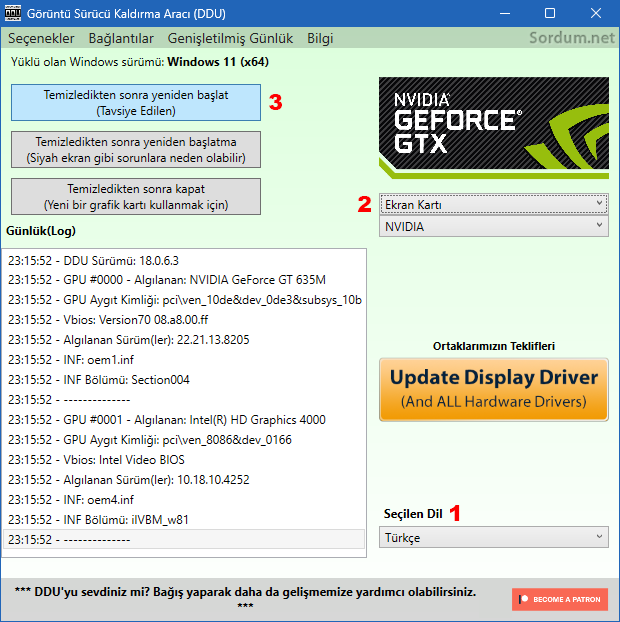Open the Genişletilmiş Günlük menu
The height and width of the screenshot is (622, 620).
(x=230, y=38)
